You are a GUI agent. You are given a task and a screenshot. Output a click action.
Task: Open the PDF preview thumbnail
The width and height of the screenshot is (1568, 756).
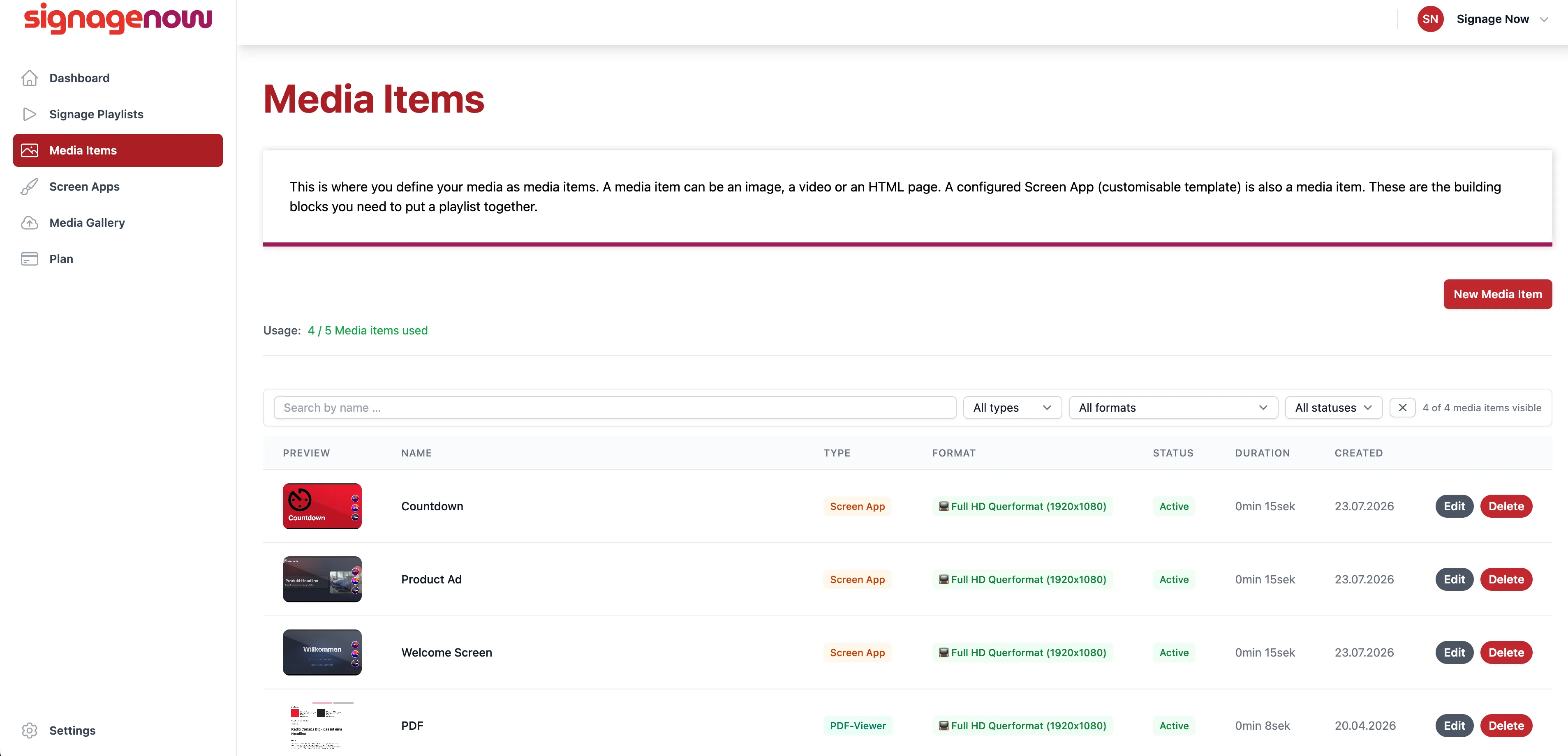pyautogui.click(x=322, y=726)
